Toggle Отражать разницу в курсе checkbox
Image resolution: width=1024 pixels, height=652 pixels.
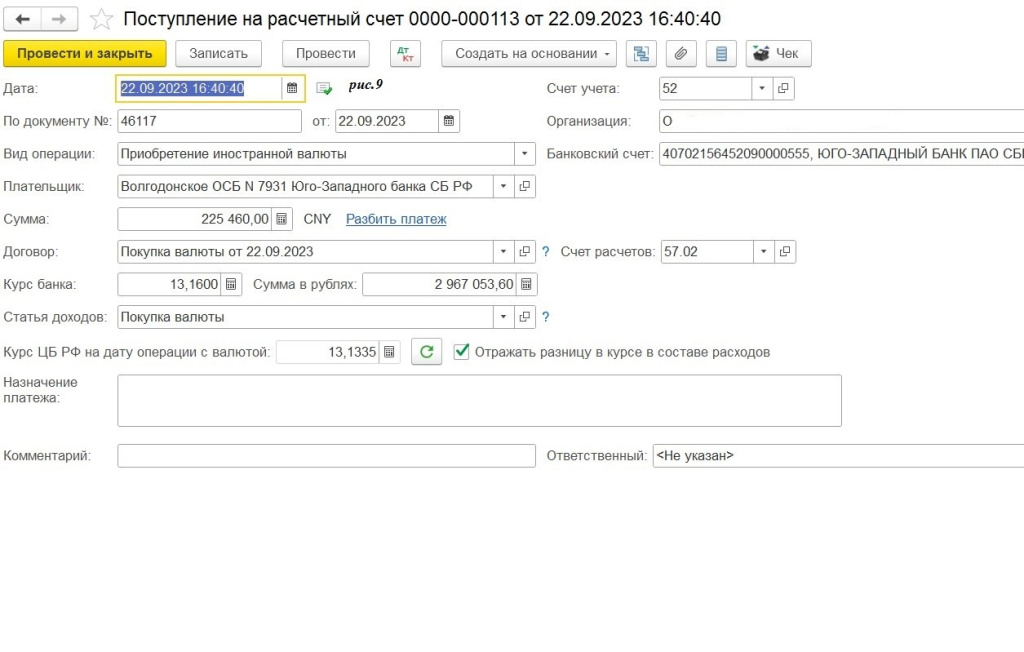click(x=462, y=352)
